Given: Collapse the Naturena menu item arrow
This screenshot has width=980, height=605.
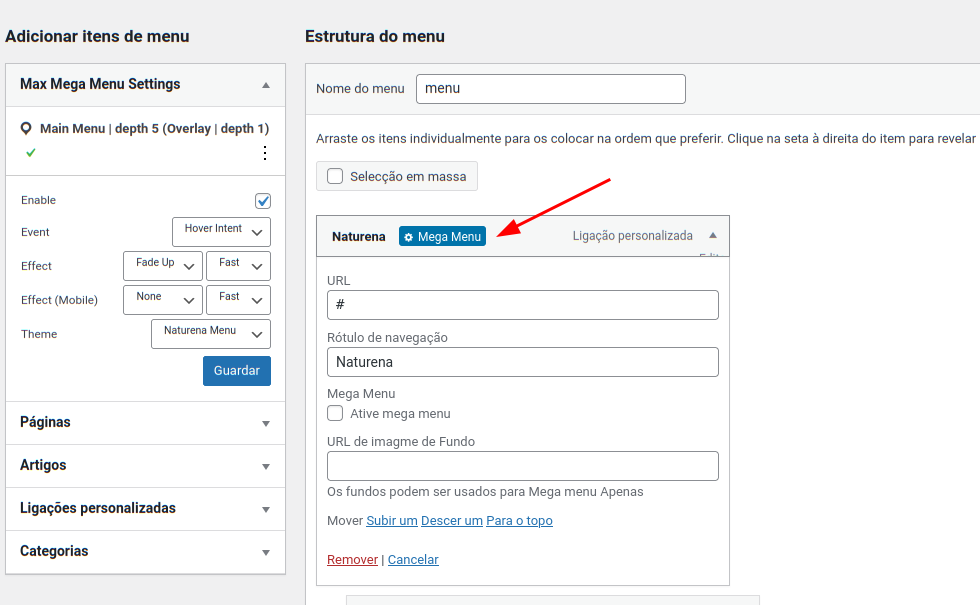Looking at the screenshot, I should click(712, 236).
